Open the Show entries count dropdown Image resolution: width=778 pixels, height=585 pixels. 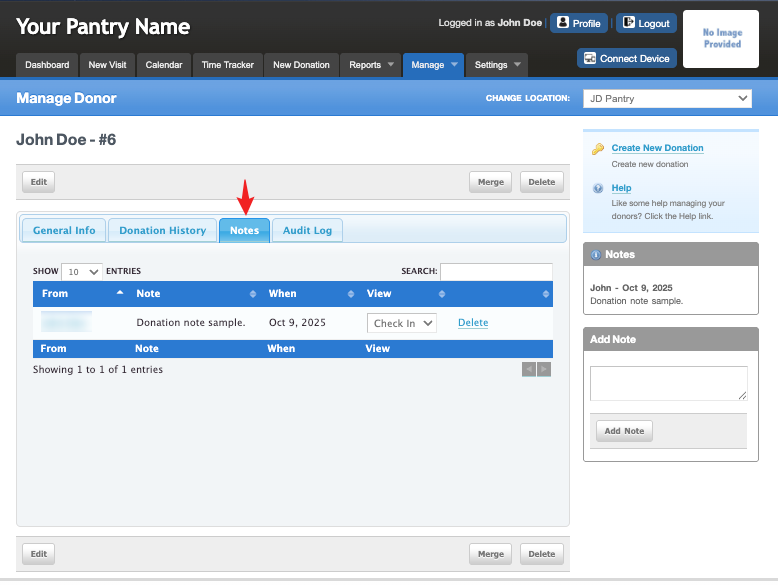(x=82, y=271)
